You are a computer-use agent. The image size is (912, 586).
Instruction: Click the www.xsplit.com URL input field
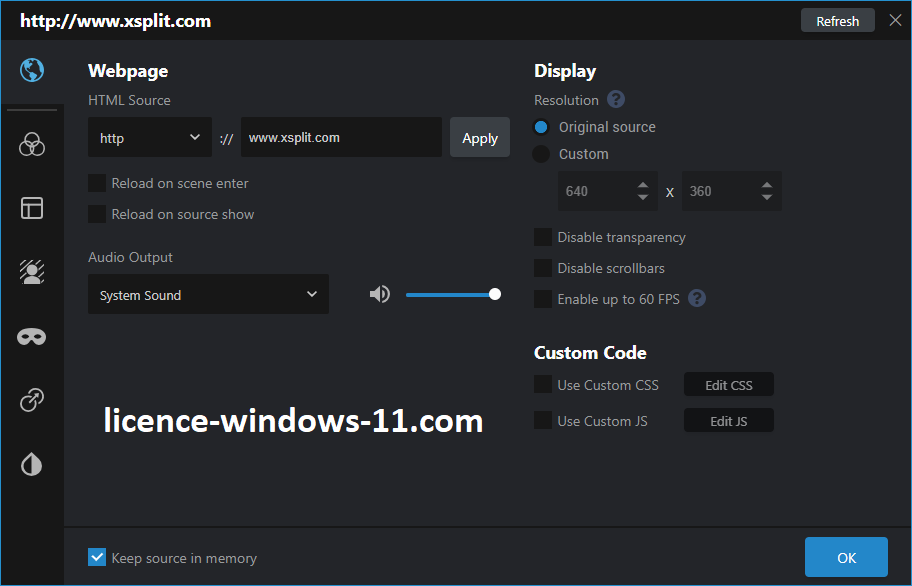pyautogui.click(x=340, y=138)
